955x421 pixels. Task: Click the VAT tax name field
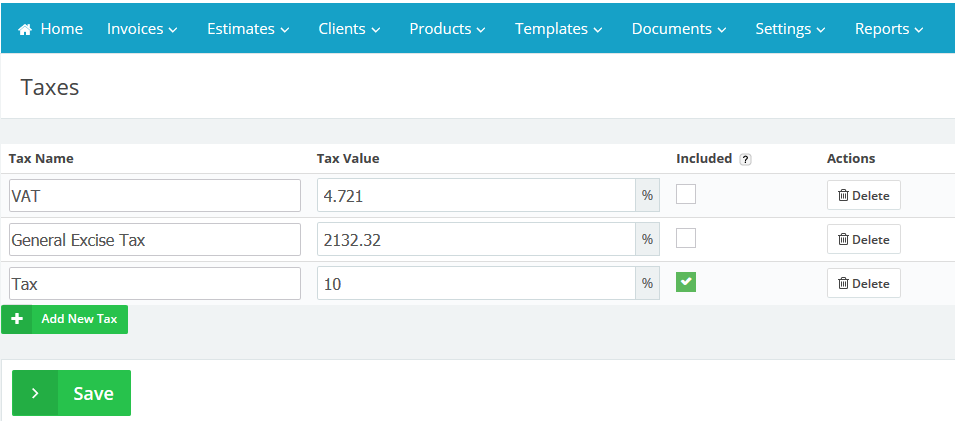tap(154, 196)
